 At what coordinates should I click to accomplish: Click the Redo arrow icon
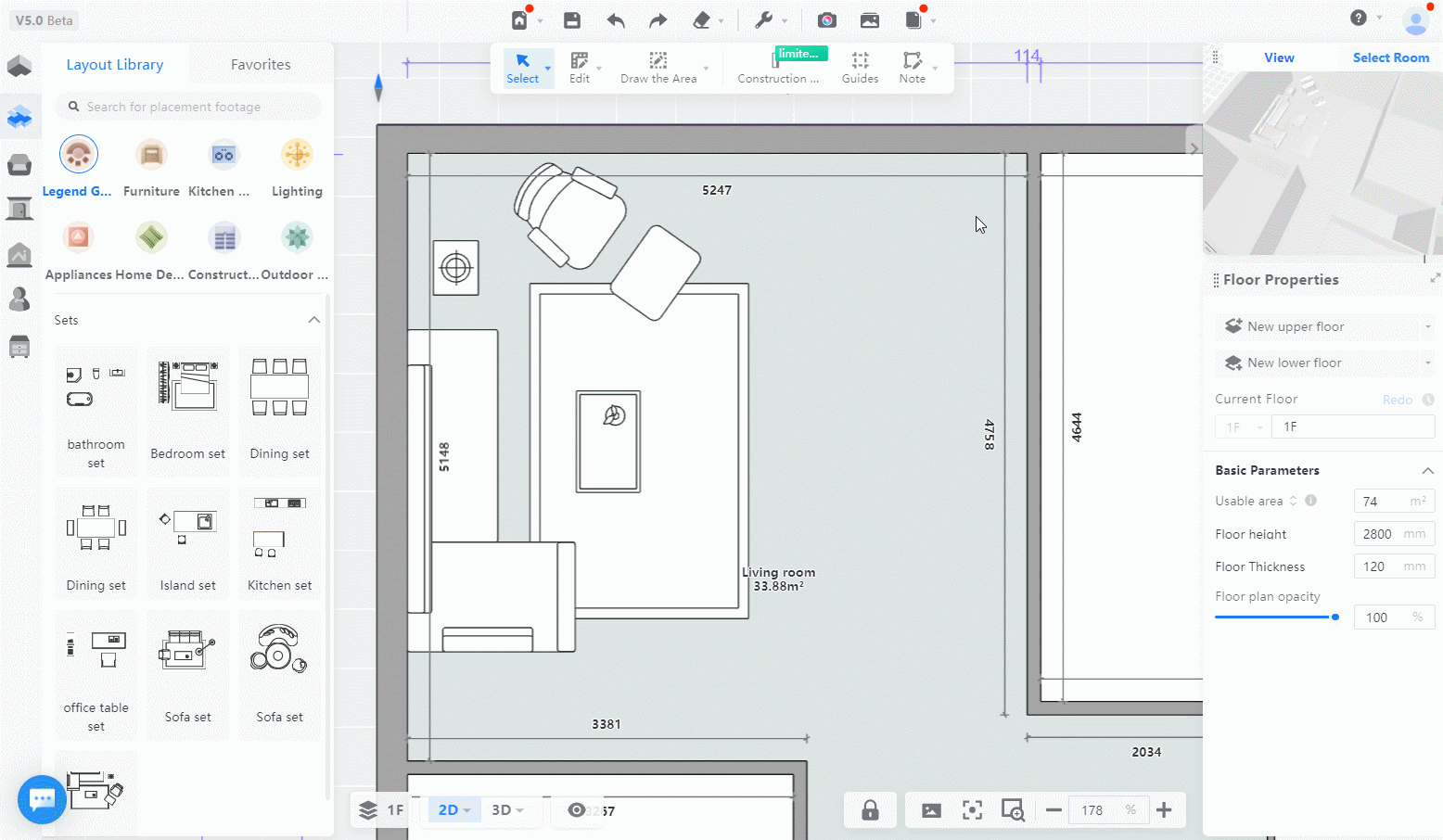tap(658, 20)
